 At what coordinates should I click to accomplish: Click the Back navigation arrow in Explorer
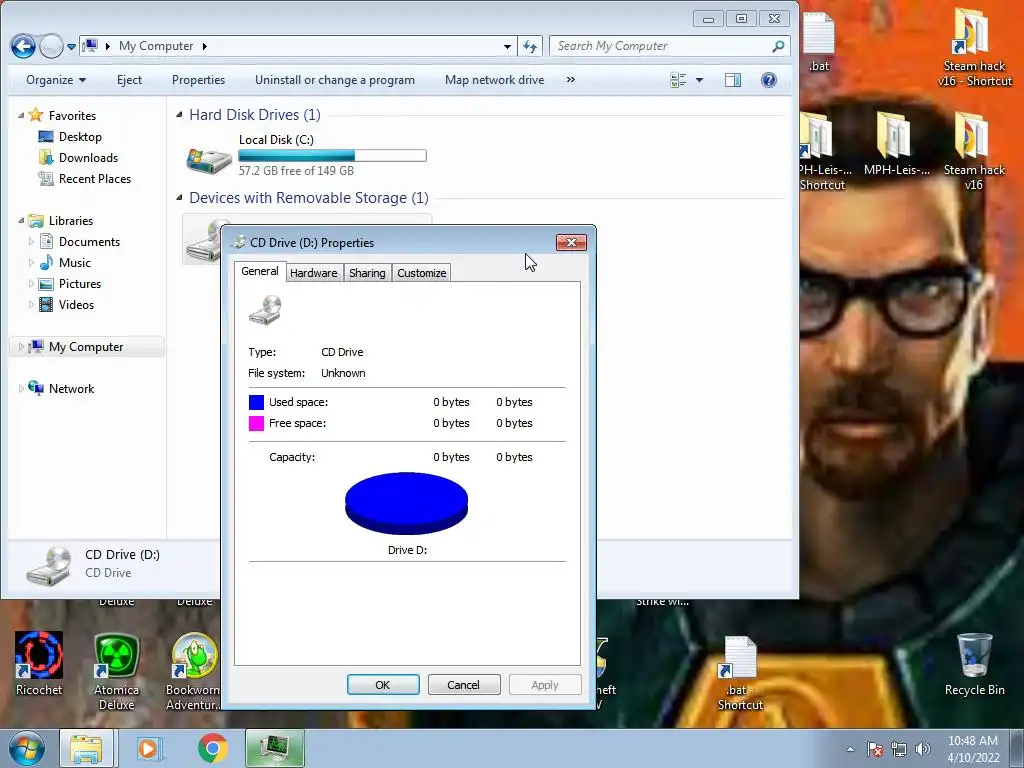coord(23,46)
